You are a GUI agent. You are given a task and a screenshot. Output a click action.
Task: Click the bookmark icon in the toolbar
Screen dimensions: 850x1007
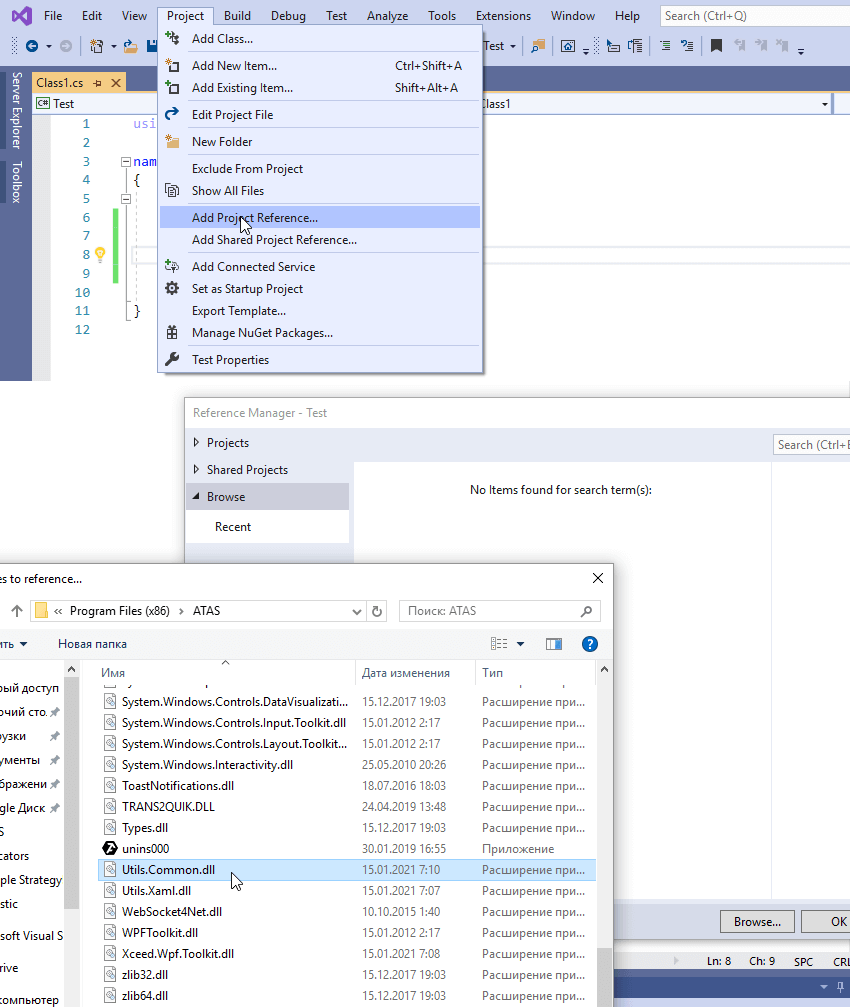[x=716, y=46]
